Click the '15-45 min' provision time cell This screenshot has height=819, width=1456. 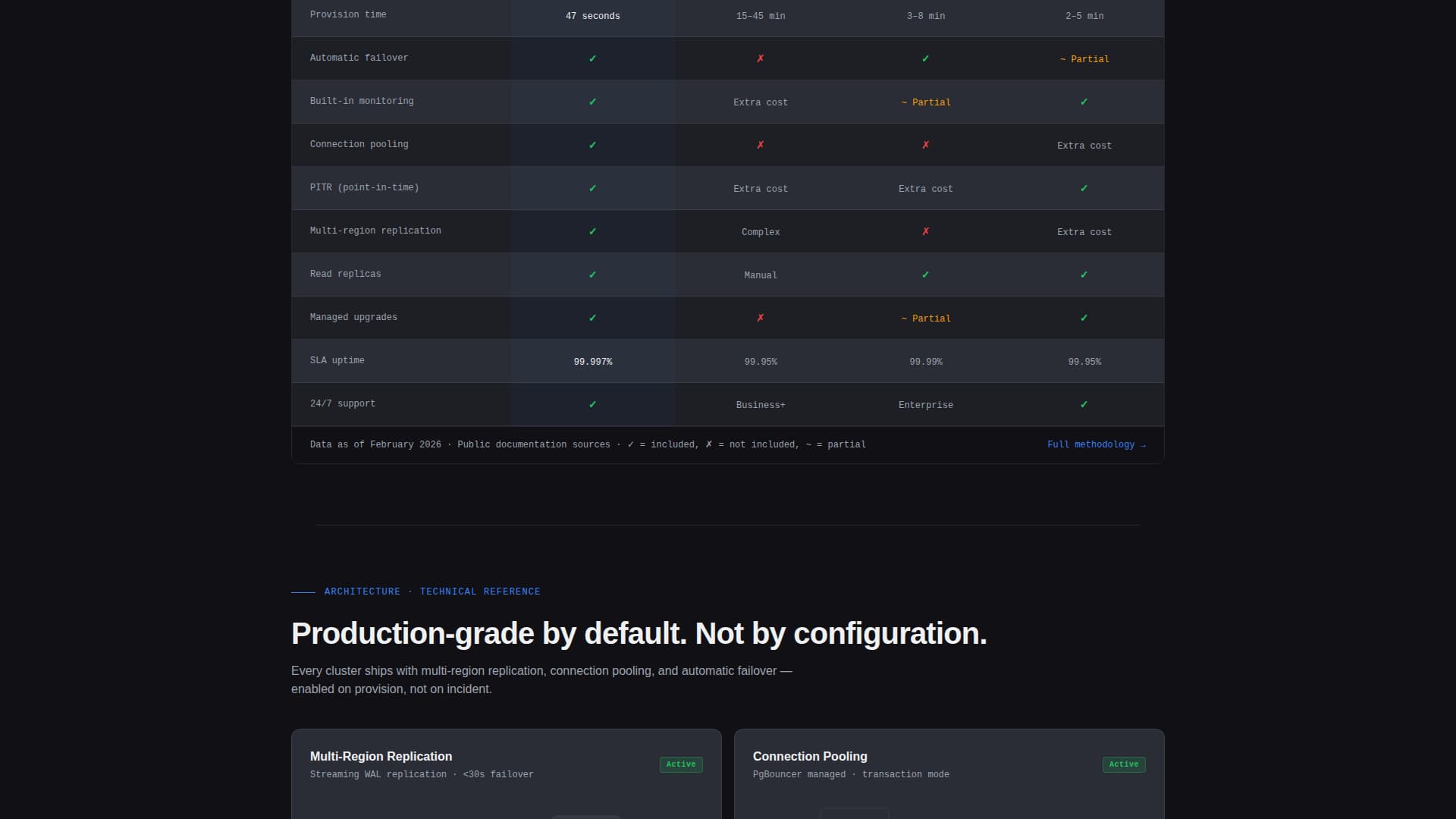click(x=761, y=16)
